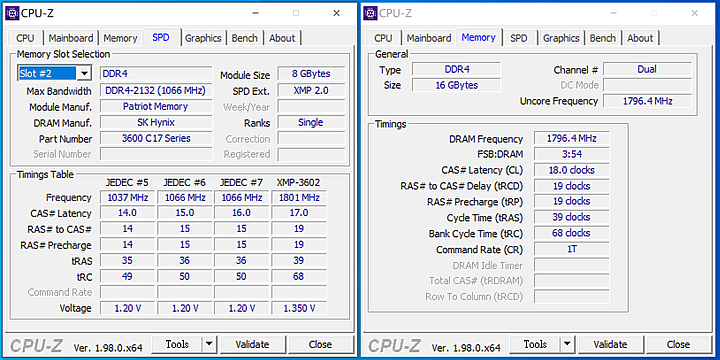Click Channel # value Dual
Screen dimensions: 720x360
point(647,69)
